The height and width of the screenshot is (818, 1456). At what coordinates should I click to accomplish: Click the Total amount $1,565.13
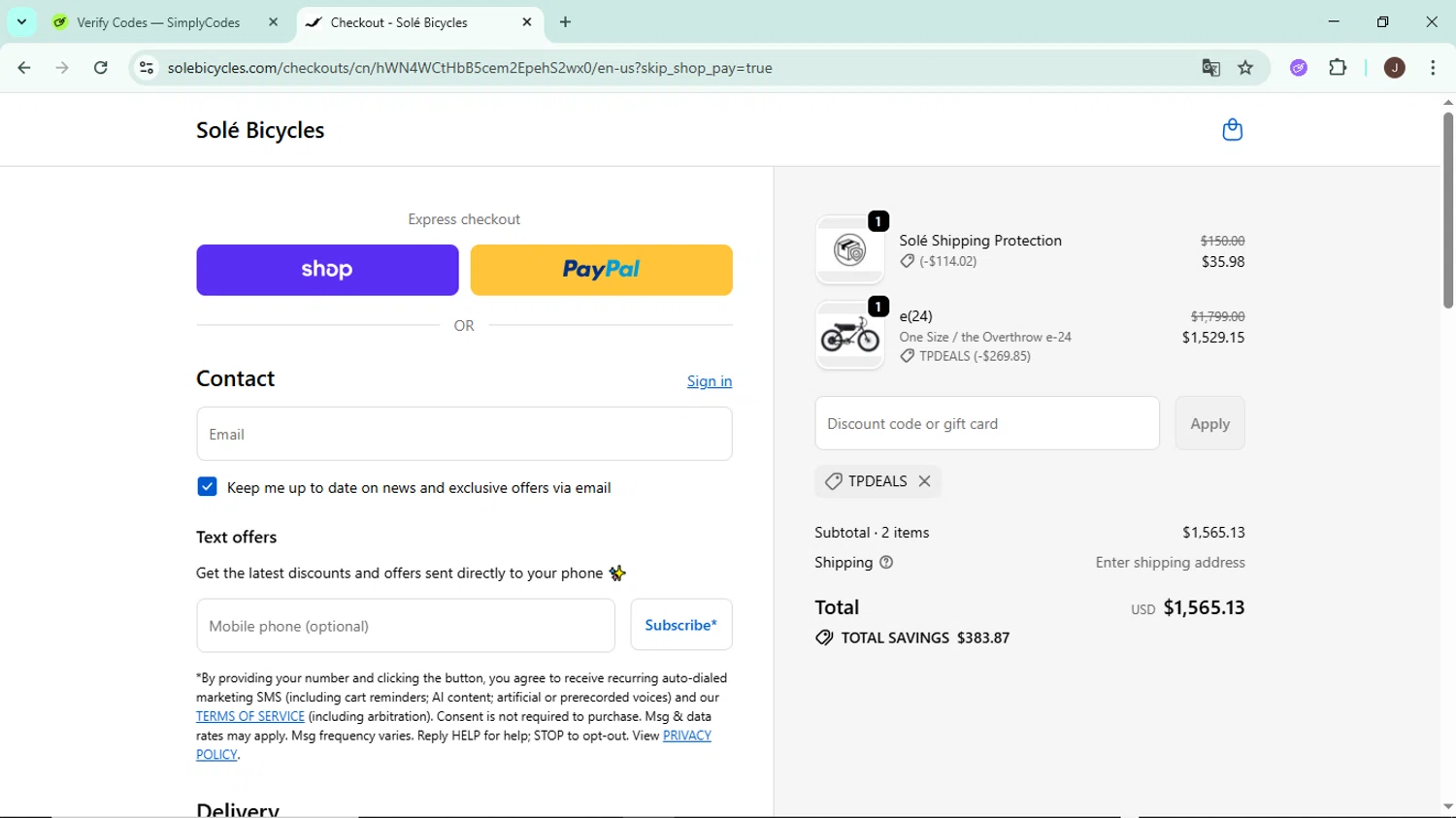click(1204, 607)
